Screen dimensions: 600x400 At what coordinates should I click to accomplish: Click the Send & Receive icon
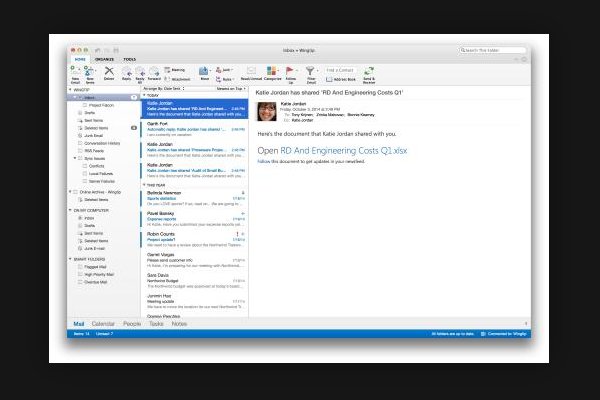369,71
